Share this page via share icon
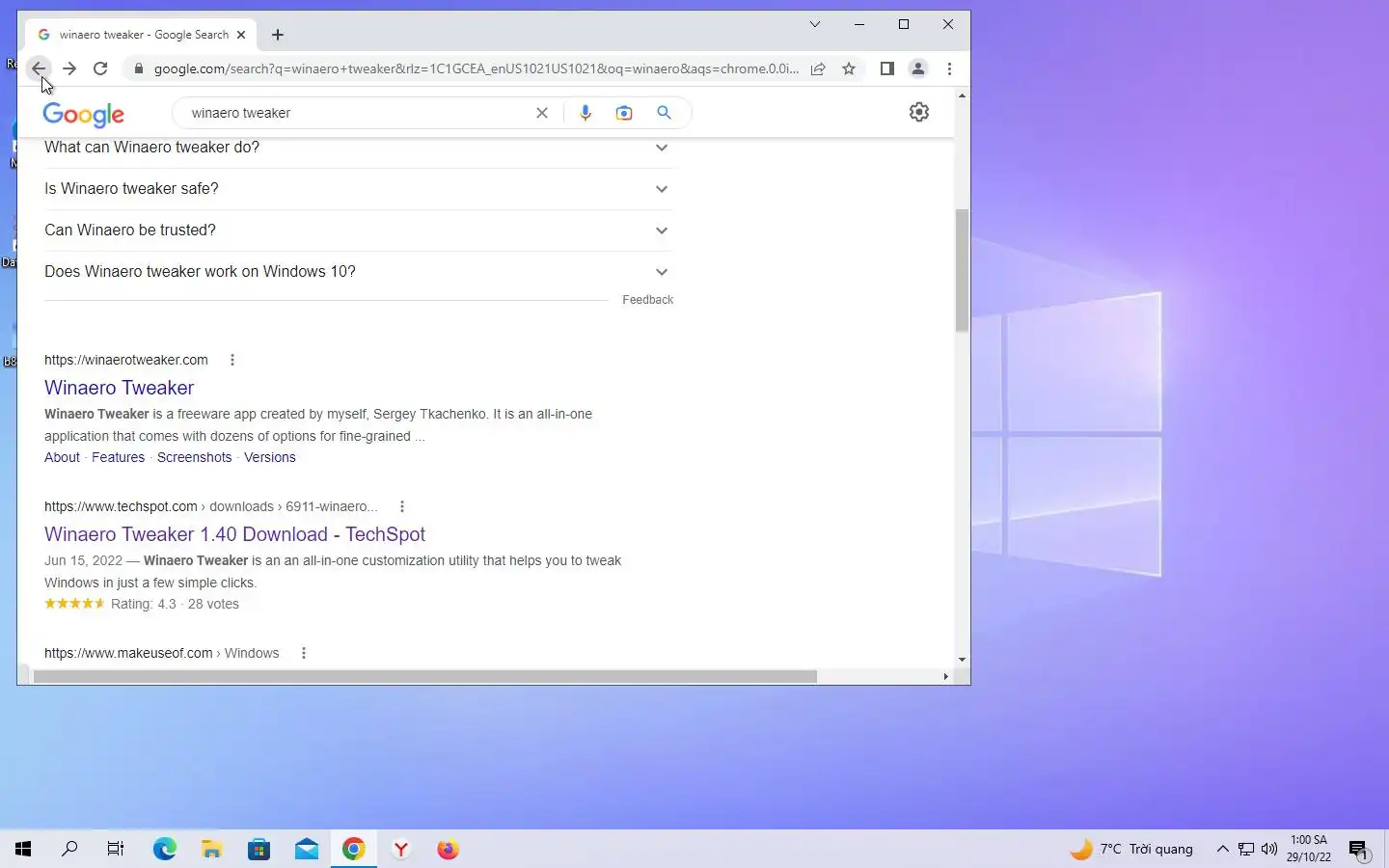The image size is (1389, 868). point(818,68)
